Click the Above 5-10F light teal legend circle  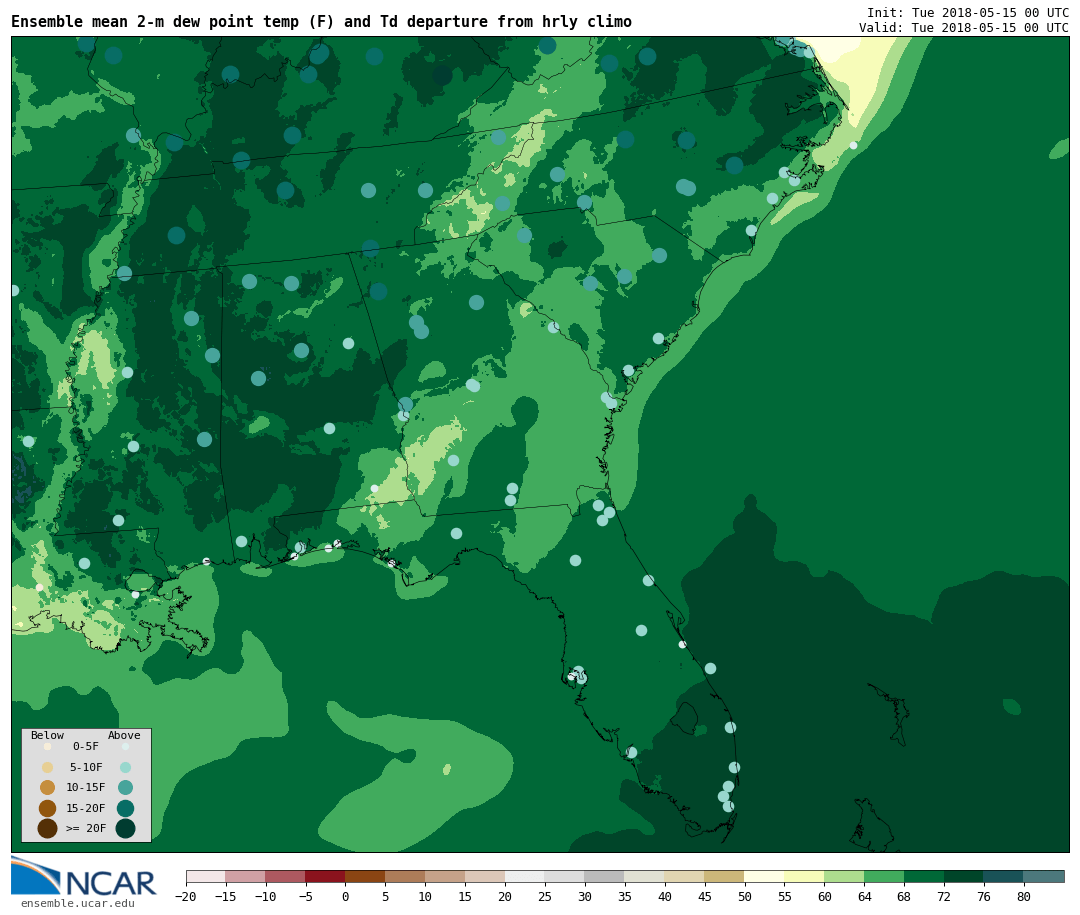point(125,768)
